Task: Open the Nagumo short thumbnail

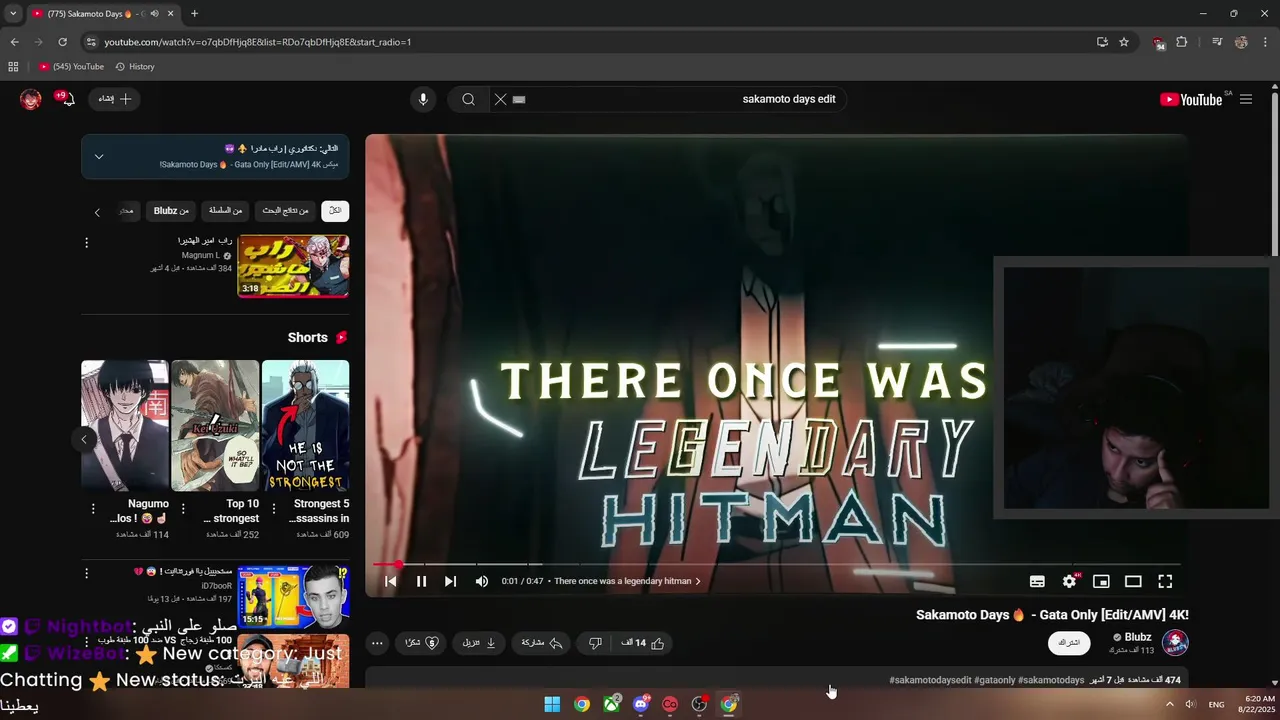Action: tap(125, 425)
